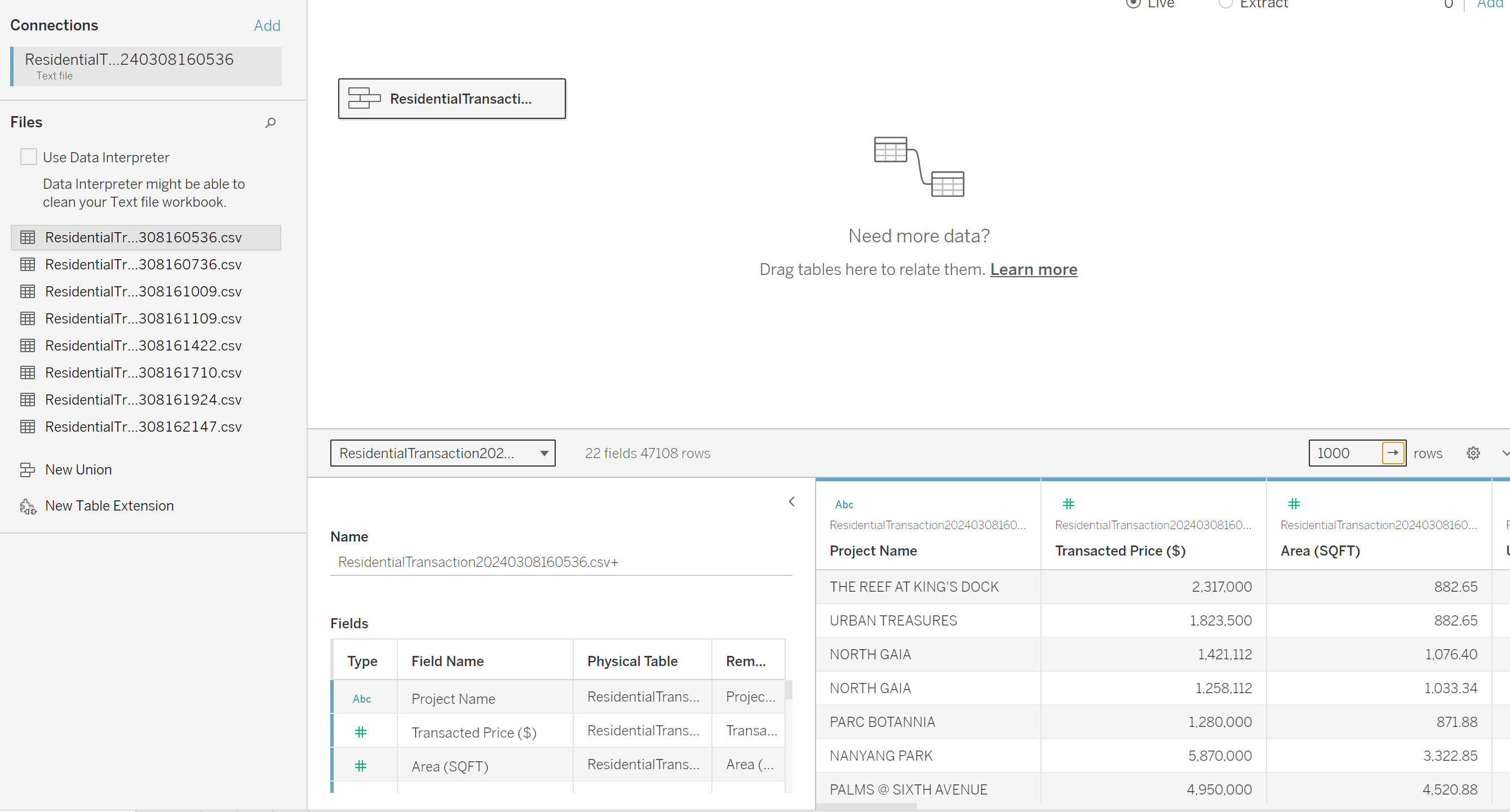1510x812 pixels.
Task: Click the Project Name column's Abc type icon
Action: point(844,504)
